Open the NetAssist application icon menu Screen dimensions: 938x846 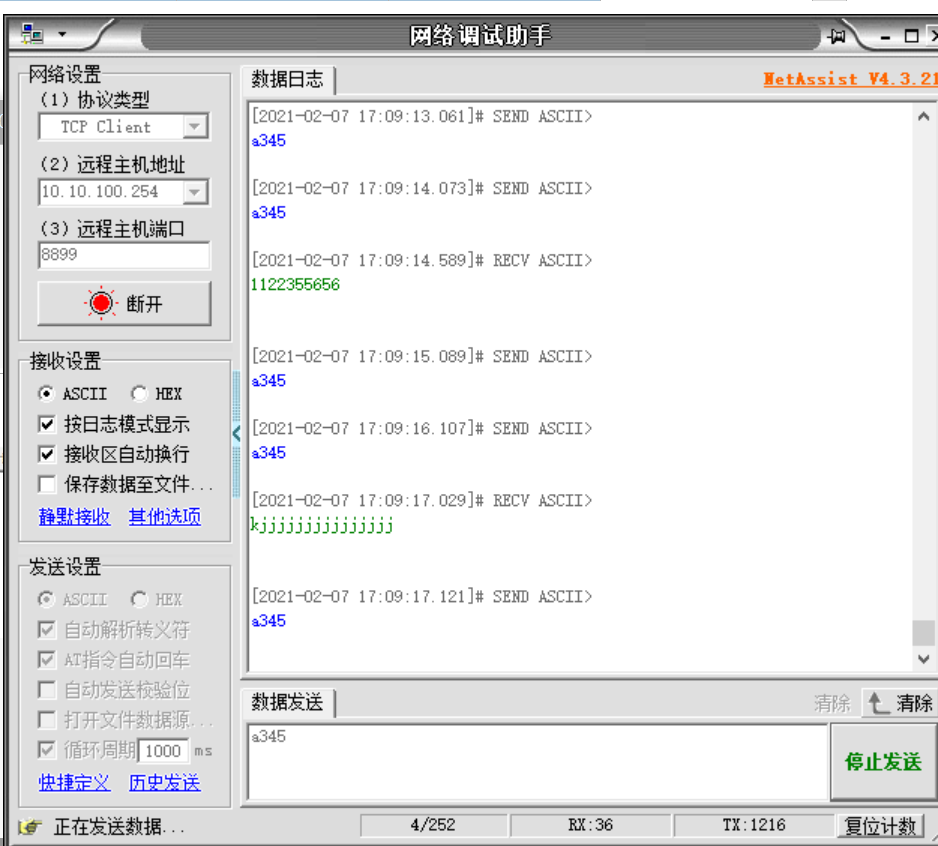[x=32, y=34]
